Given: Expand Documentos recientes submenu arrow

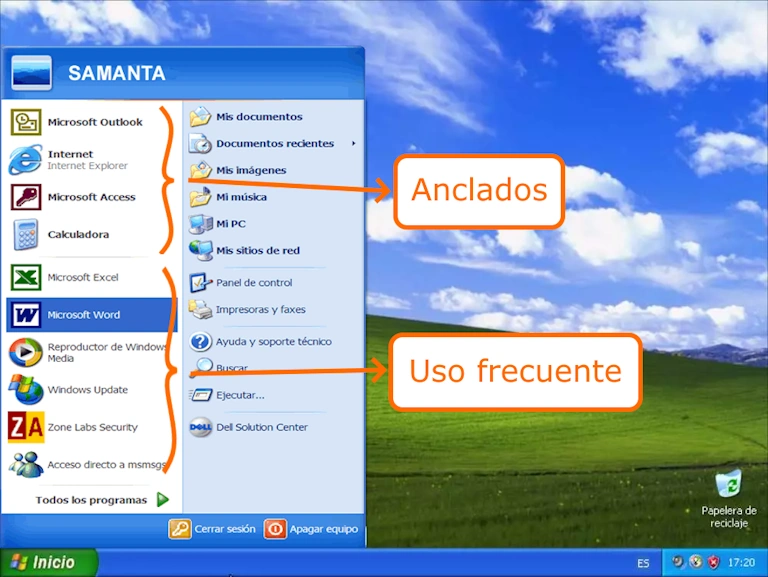Looking at the screenshot, I should point(353,144).
